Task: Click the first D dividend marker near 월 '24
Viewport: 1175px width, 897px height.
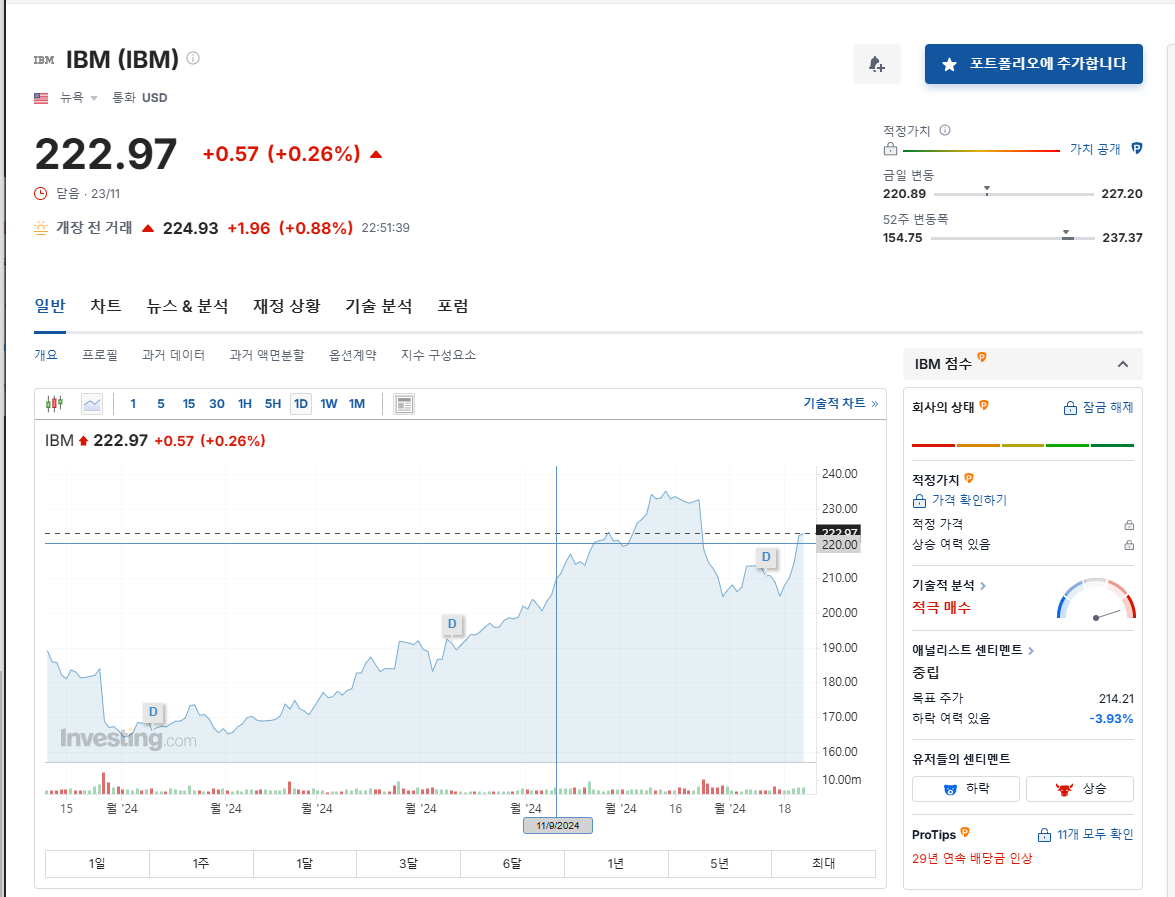Action: 153,712
